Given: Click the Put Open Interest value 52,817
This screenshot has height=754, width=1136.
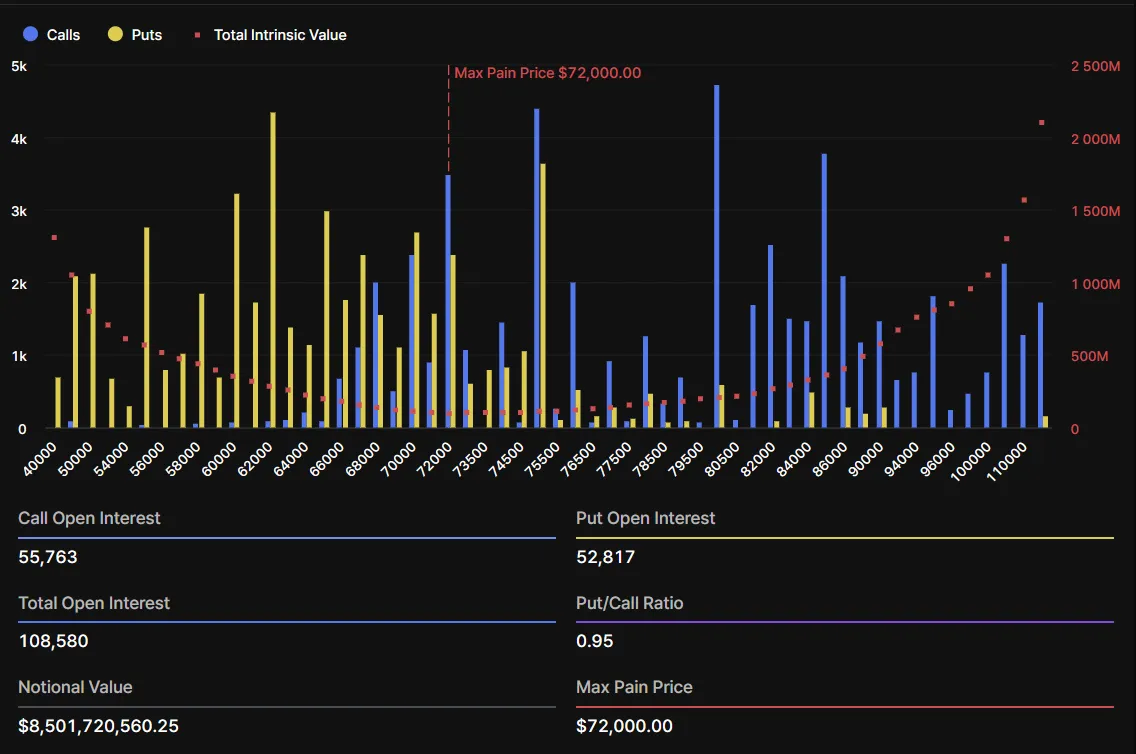Looking at the screenshot, I should coord(605,557).
